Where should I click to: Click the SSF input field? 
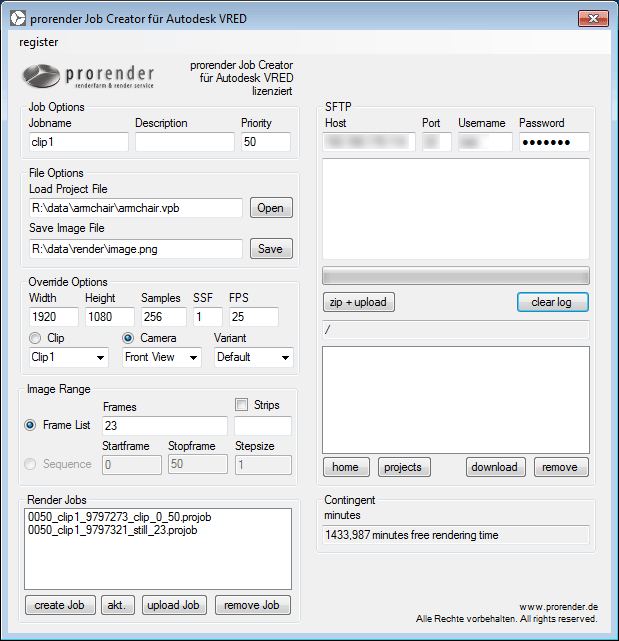click(x=208, y=317)
